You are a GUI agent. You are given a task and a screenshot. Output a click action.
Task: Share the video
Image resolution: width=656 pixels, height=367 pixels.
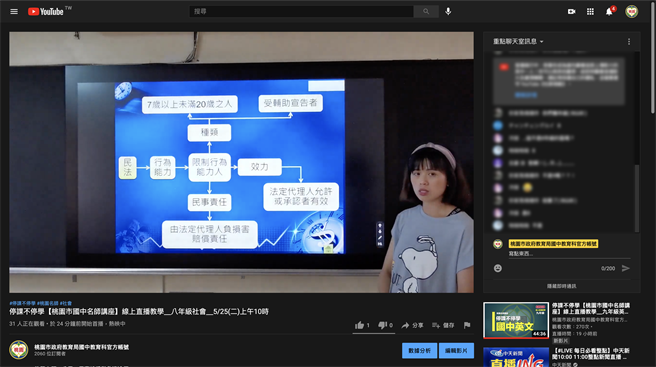coord(412,325)
